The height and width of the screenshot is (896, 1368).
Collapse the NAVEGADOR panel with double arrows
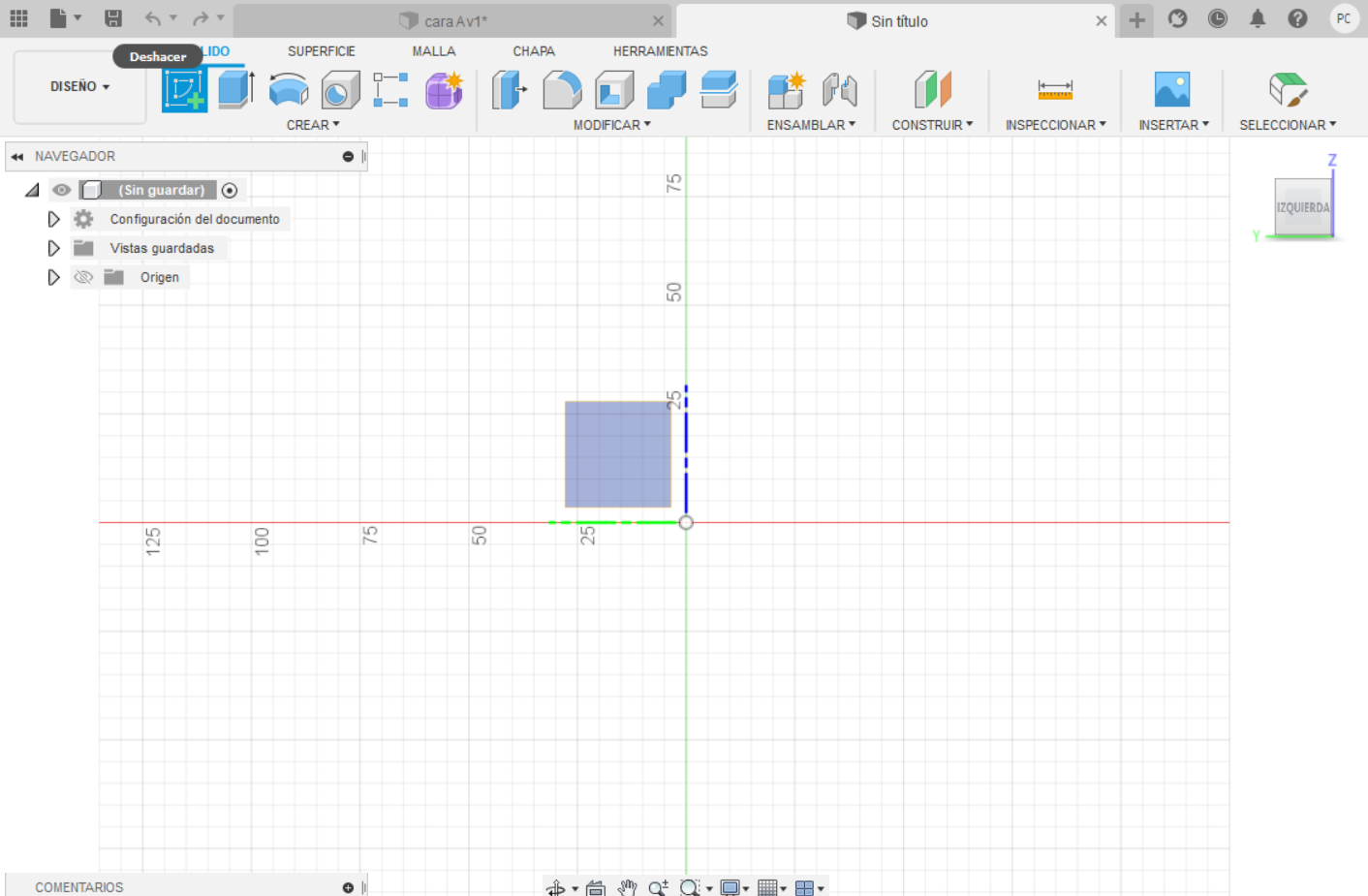tap(16, 156)
